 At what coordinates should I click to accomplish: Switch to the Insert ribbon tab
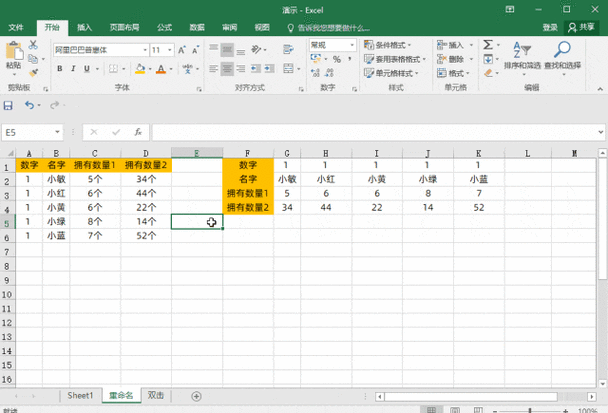(84, 27)
